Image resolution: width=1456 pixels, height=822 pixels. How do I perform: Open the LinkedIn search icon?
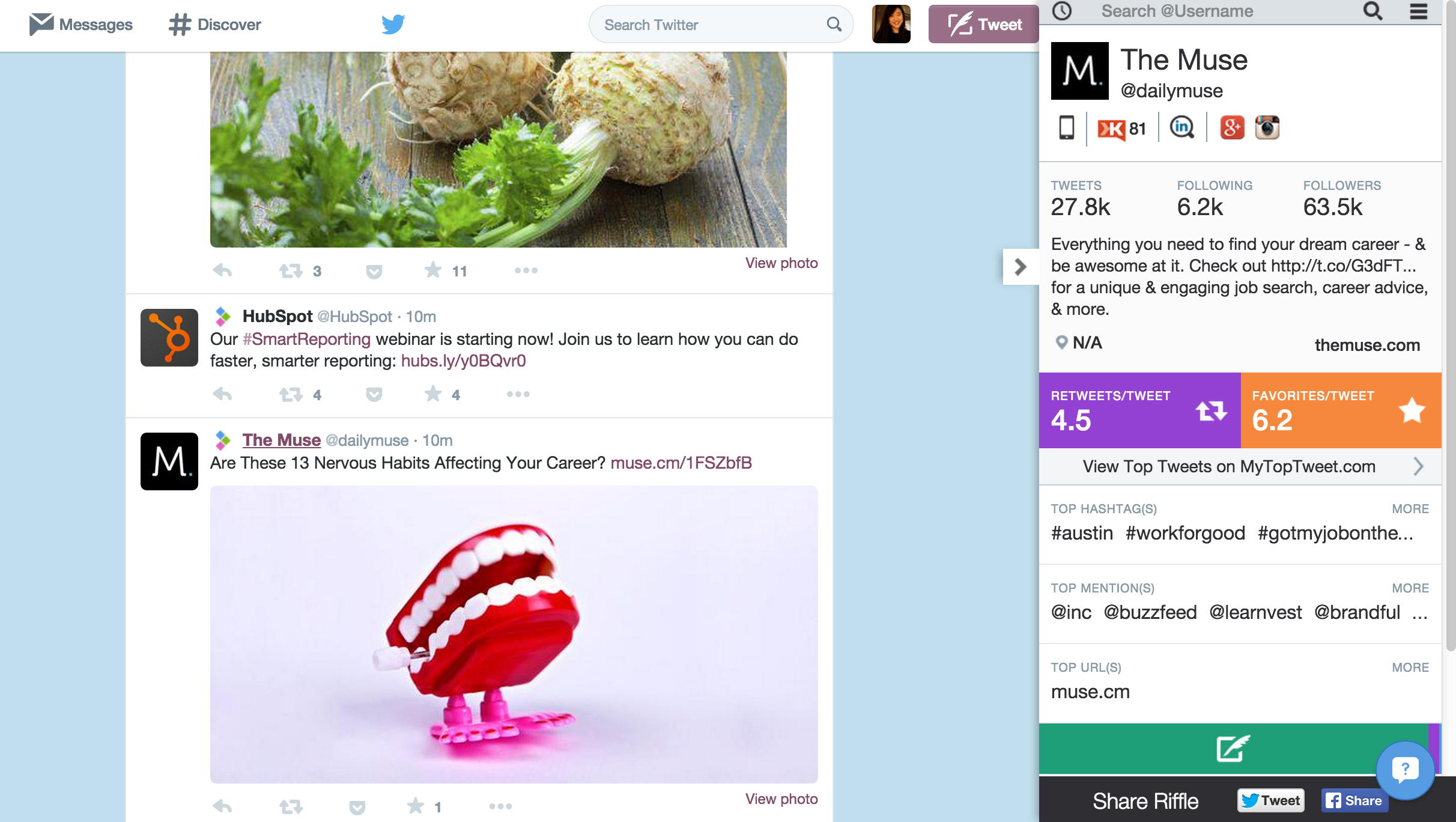(1182, 127)
